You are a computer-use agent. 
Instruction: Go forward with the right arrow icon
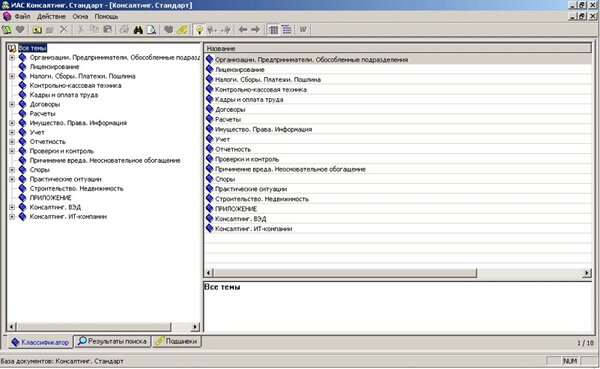click(256, 29)
